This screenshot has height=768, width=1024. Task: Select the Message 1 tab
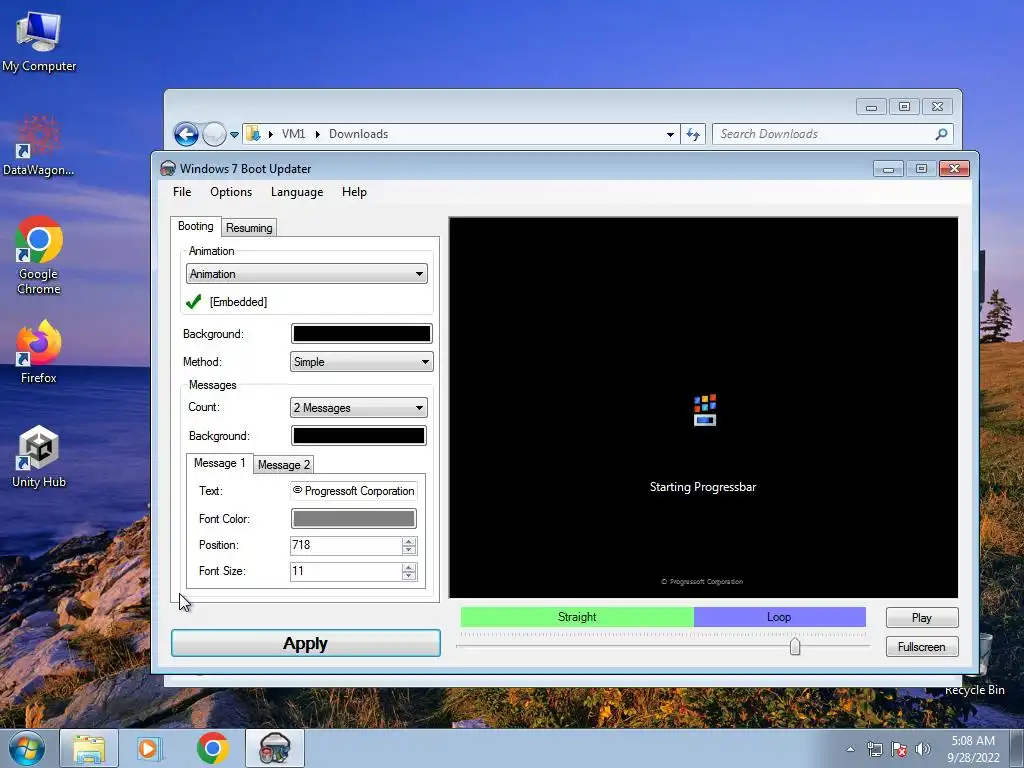[219, 463]
